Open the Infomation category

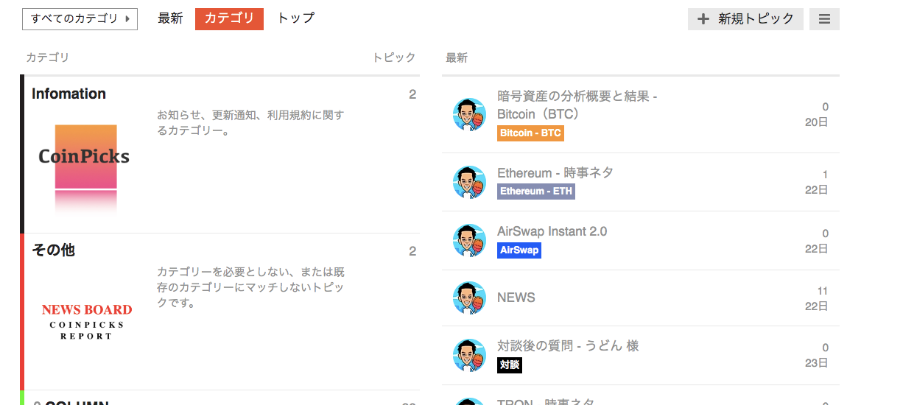coord(68,94)
